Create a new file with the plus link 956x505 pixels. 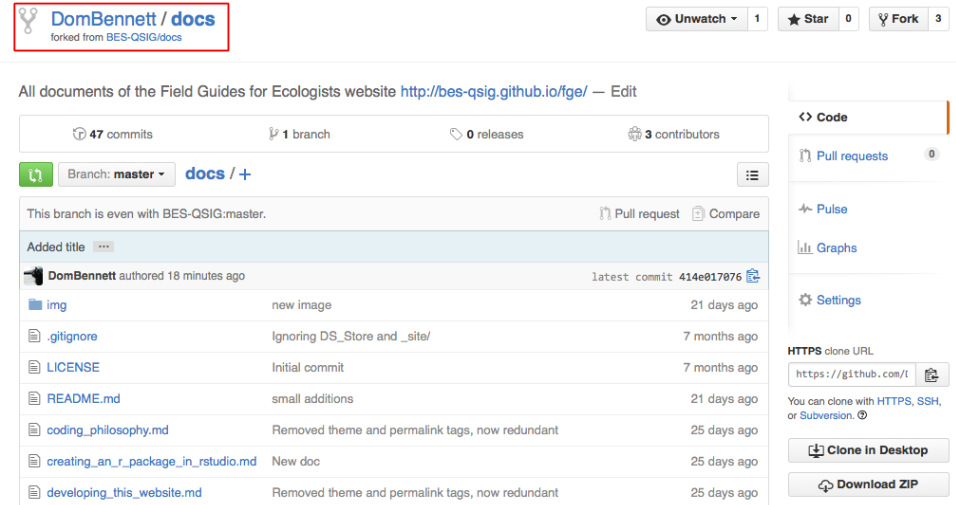(245, 174)
